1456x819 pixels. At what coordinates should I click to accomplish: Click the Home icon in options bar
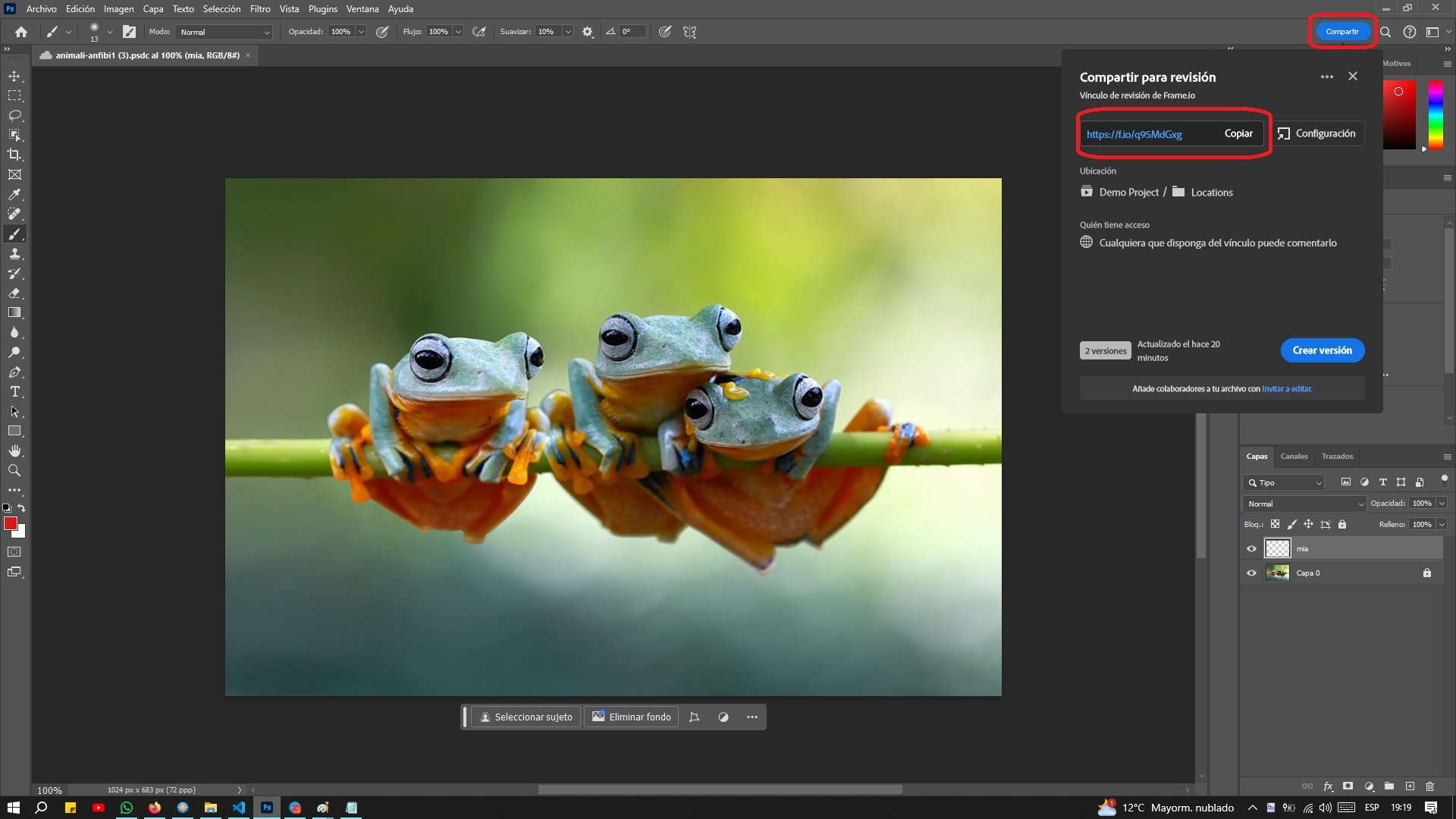click(21, 32)
